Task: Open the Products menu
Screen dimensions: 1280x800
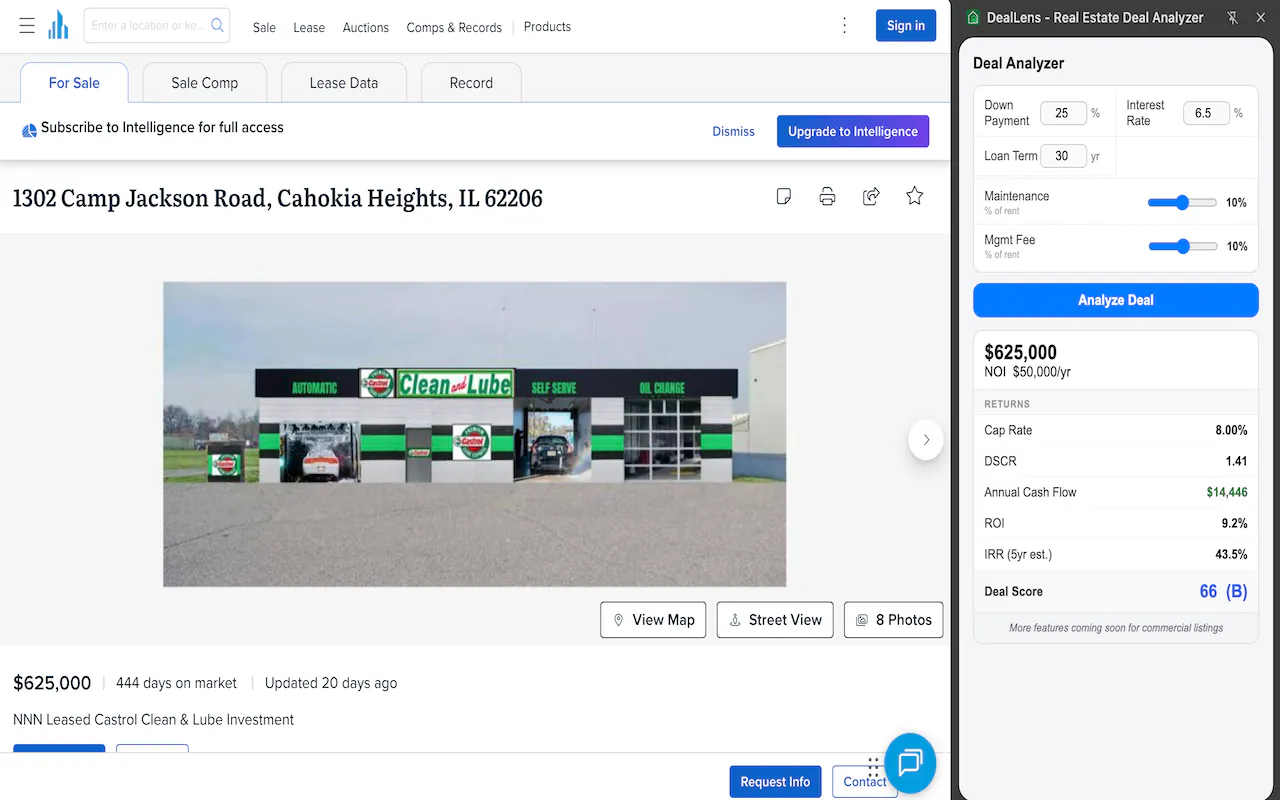Action: (547, 27)
